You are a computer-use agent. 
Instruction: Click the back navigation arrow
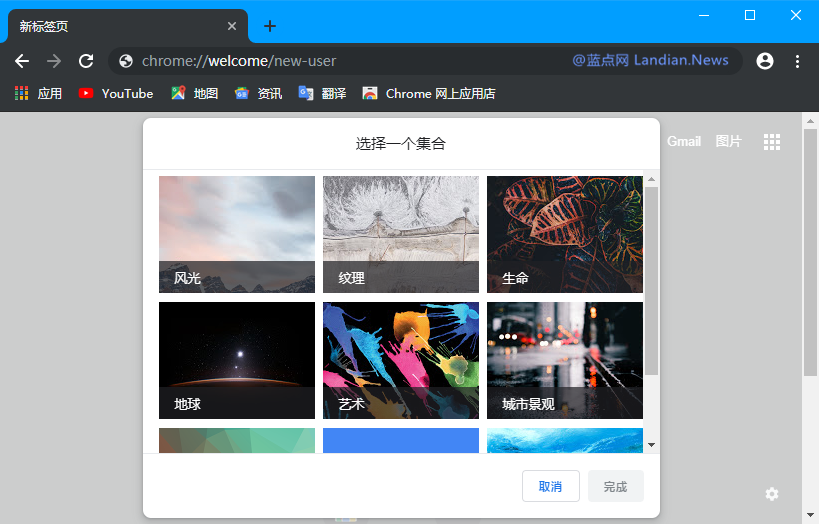(22, 61)
